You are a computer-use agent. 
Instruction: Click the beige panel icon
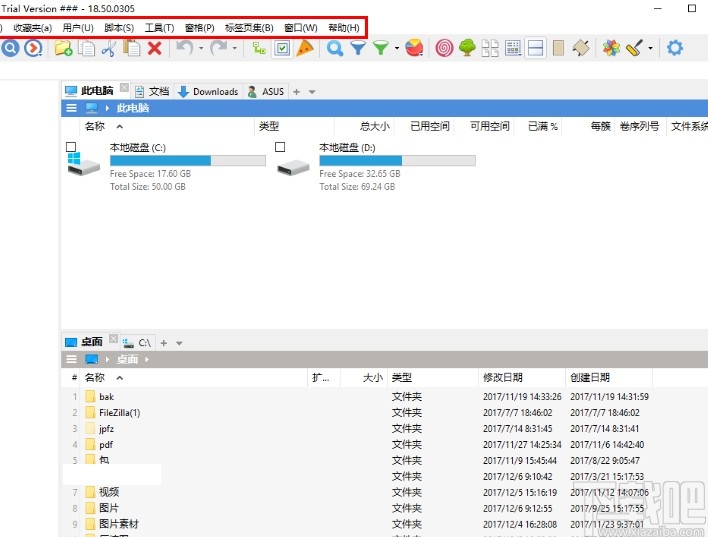558,48
